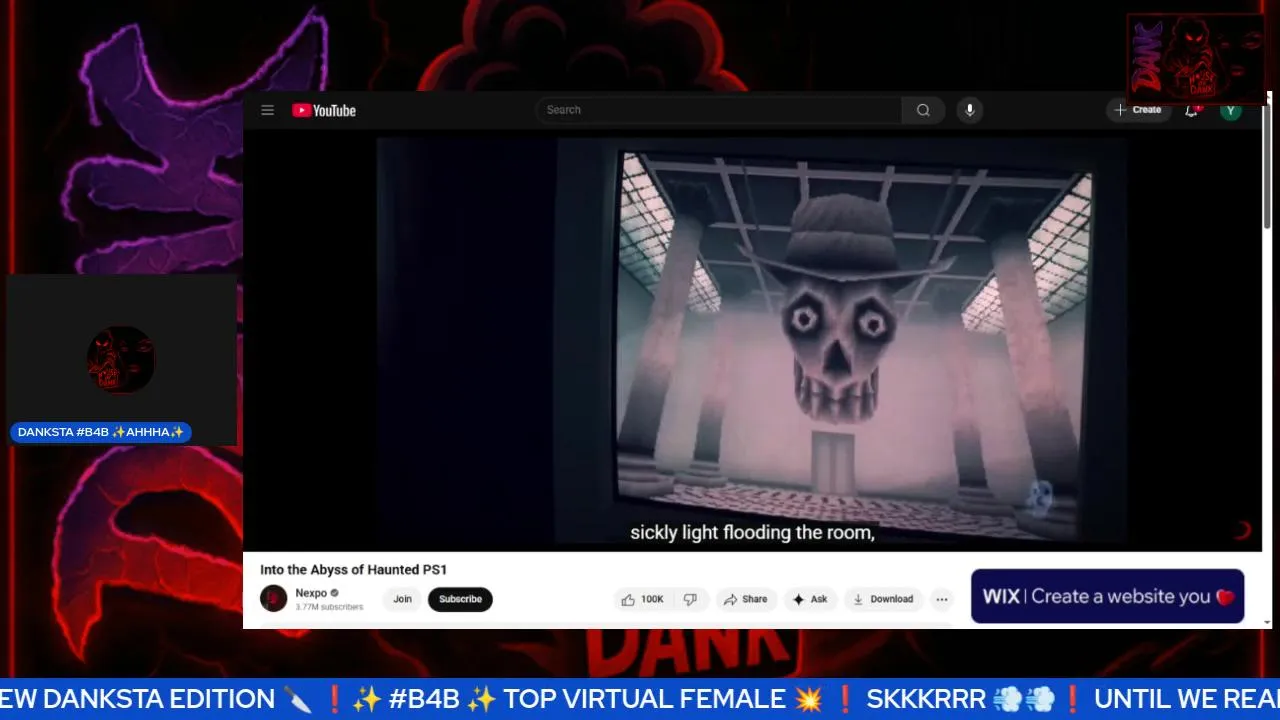Open the account avatar menu

click(x=1231, y=110)
